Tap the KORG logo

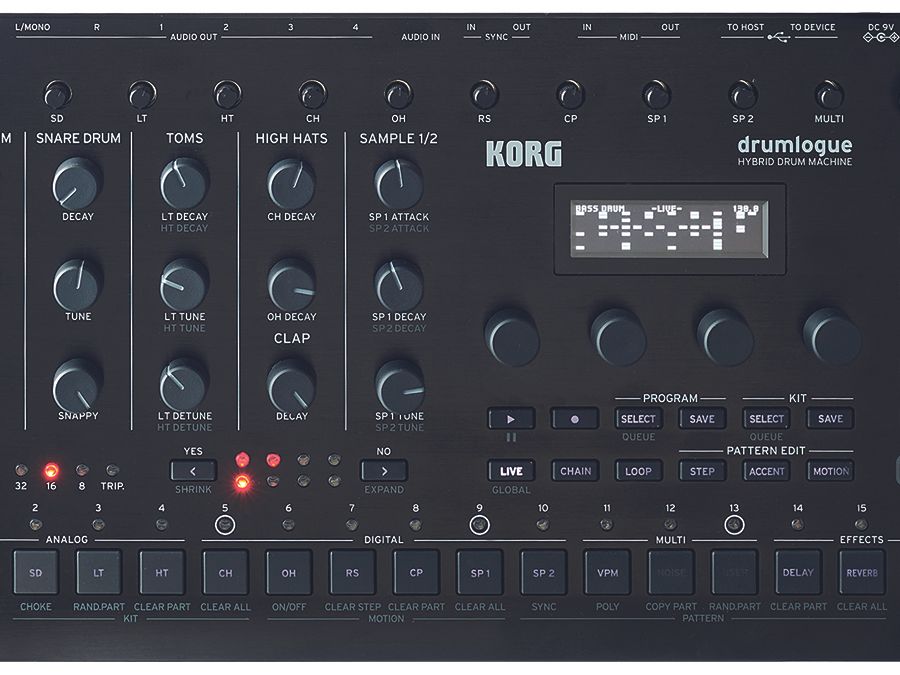[x=524, y=154]
